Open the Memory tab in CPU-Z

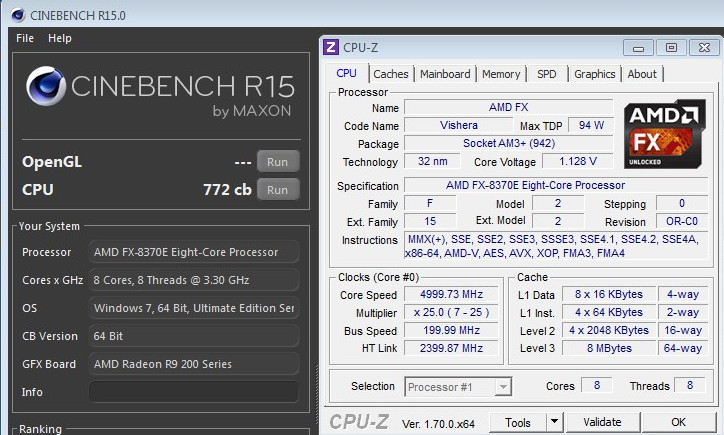coord(501,74)
